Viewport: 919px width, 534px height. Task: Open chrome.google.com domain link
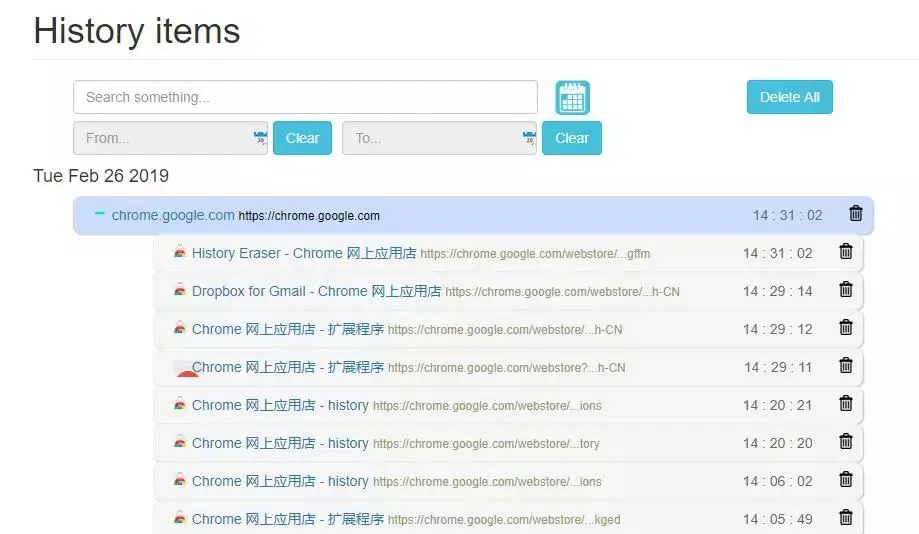tap(173, 215)
